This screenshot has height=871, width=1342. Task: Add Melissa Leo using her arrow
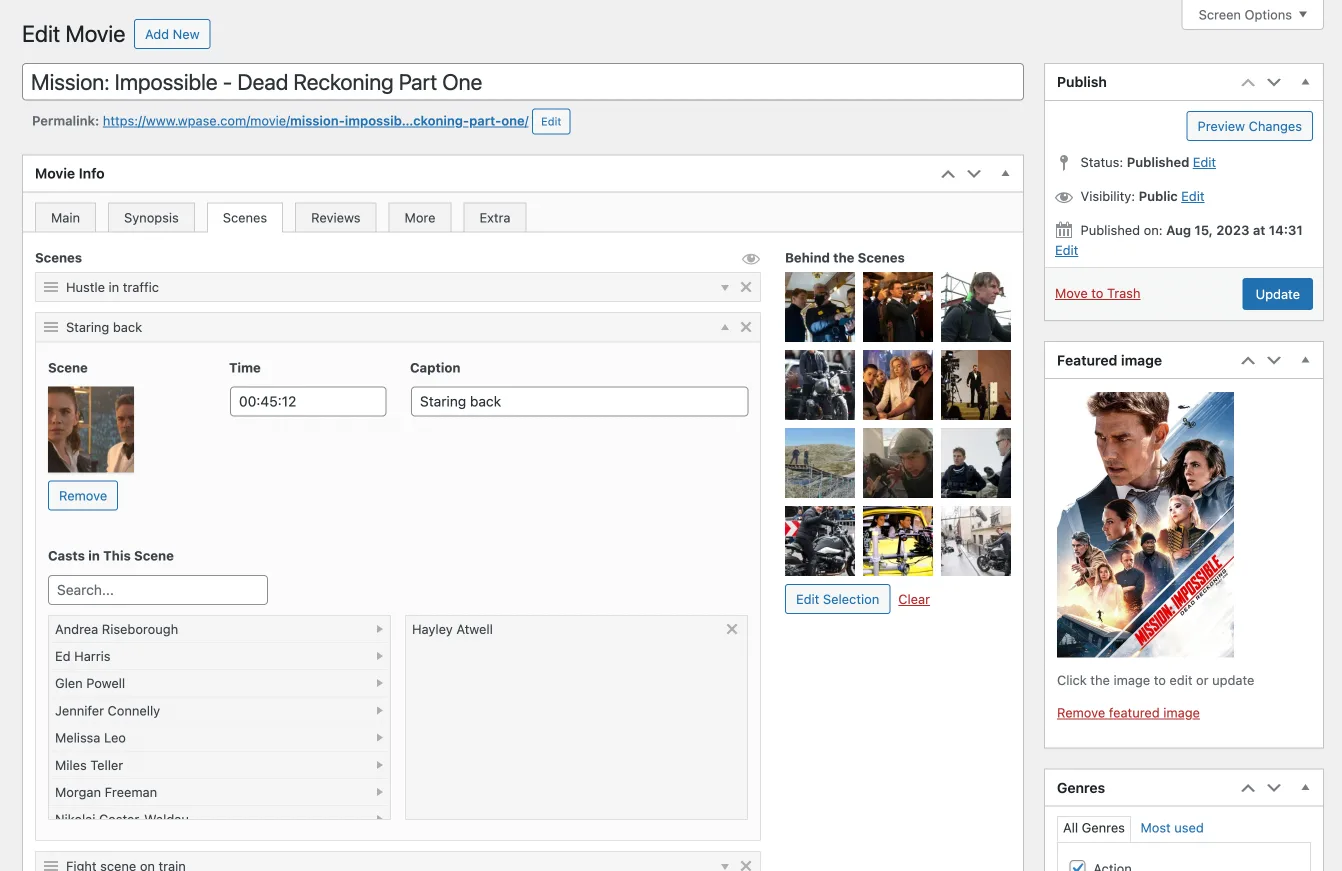[379, 737]
